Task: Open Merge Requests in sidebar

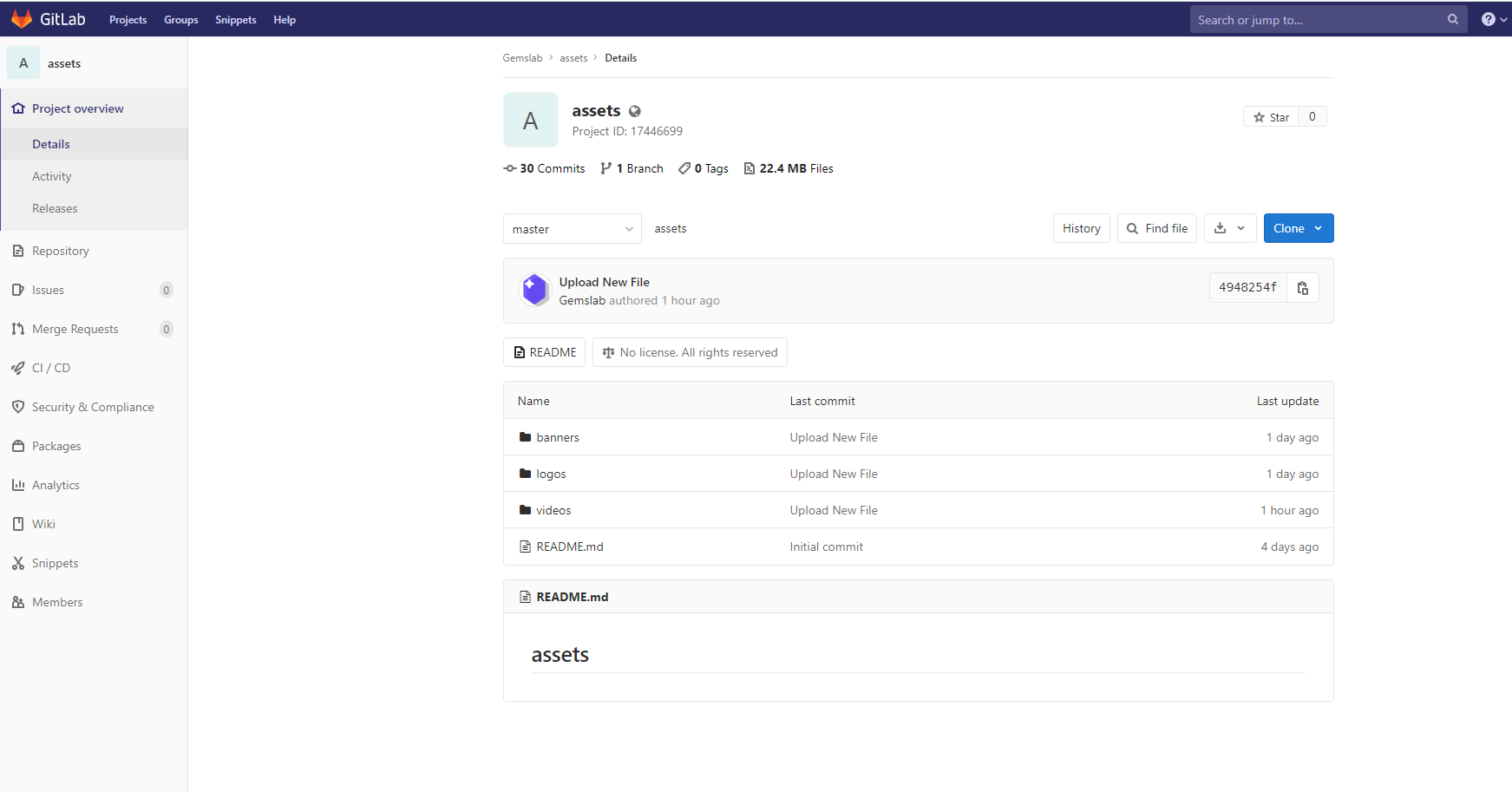Action: click(75, 329)
